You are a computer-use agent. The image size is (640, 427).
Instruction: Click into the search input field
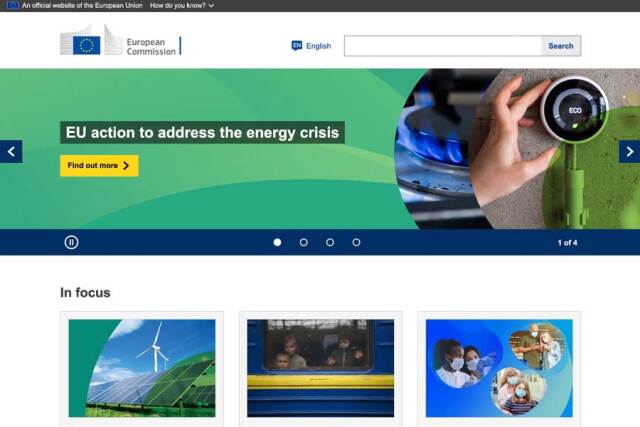[443, 46]
